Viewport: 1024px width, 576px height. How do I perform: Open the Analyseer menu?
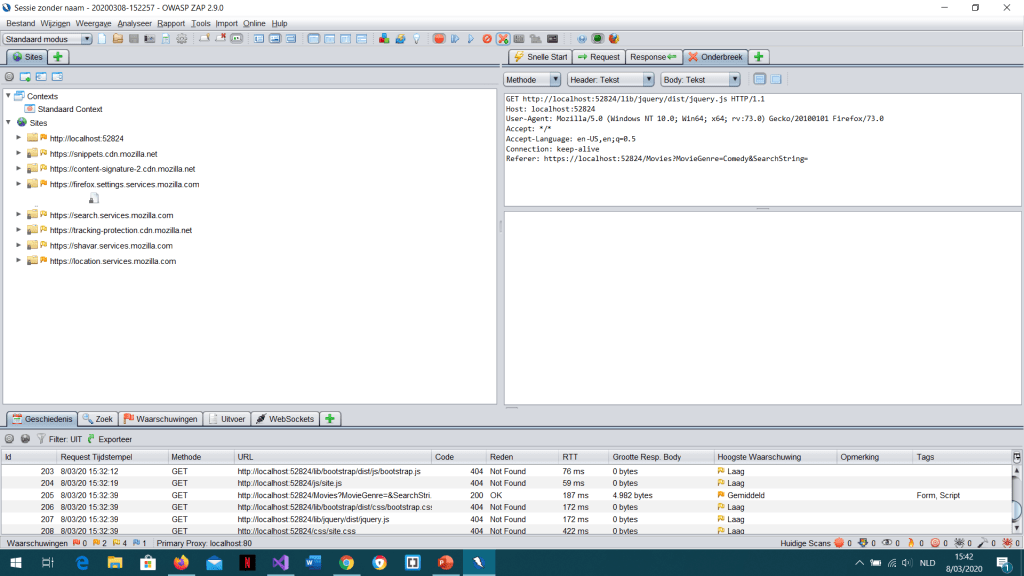[x=134, y=23]
